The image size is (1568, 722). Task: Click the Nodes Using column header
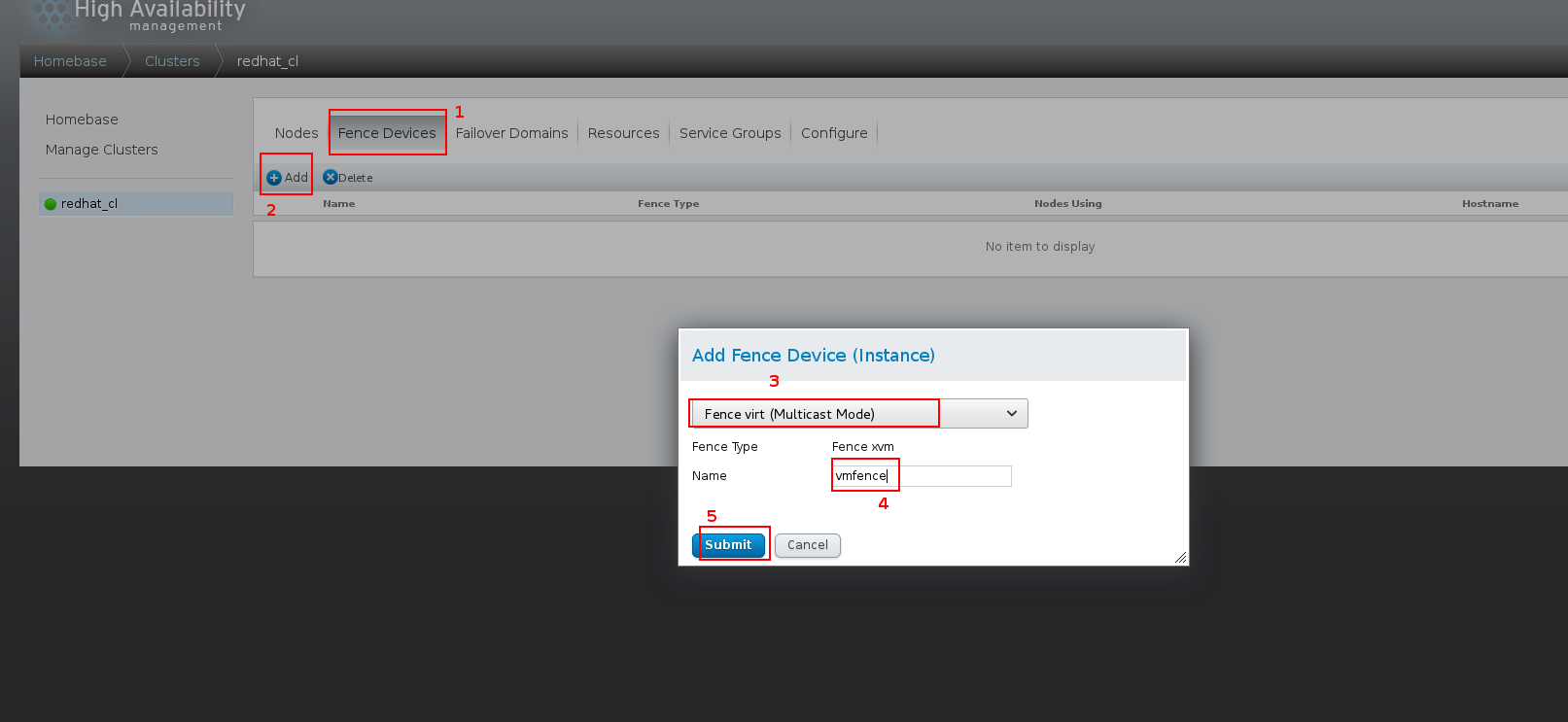coord(1067,204)
